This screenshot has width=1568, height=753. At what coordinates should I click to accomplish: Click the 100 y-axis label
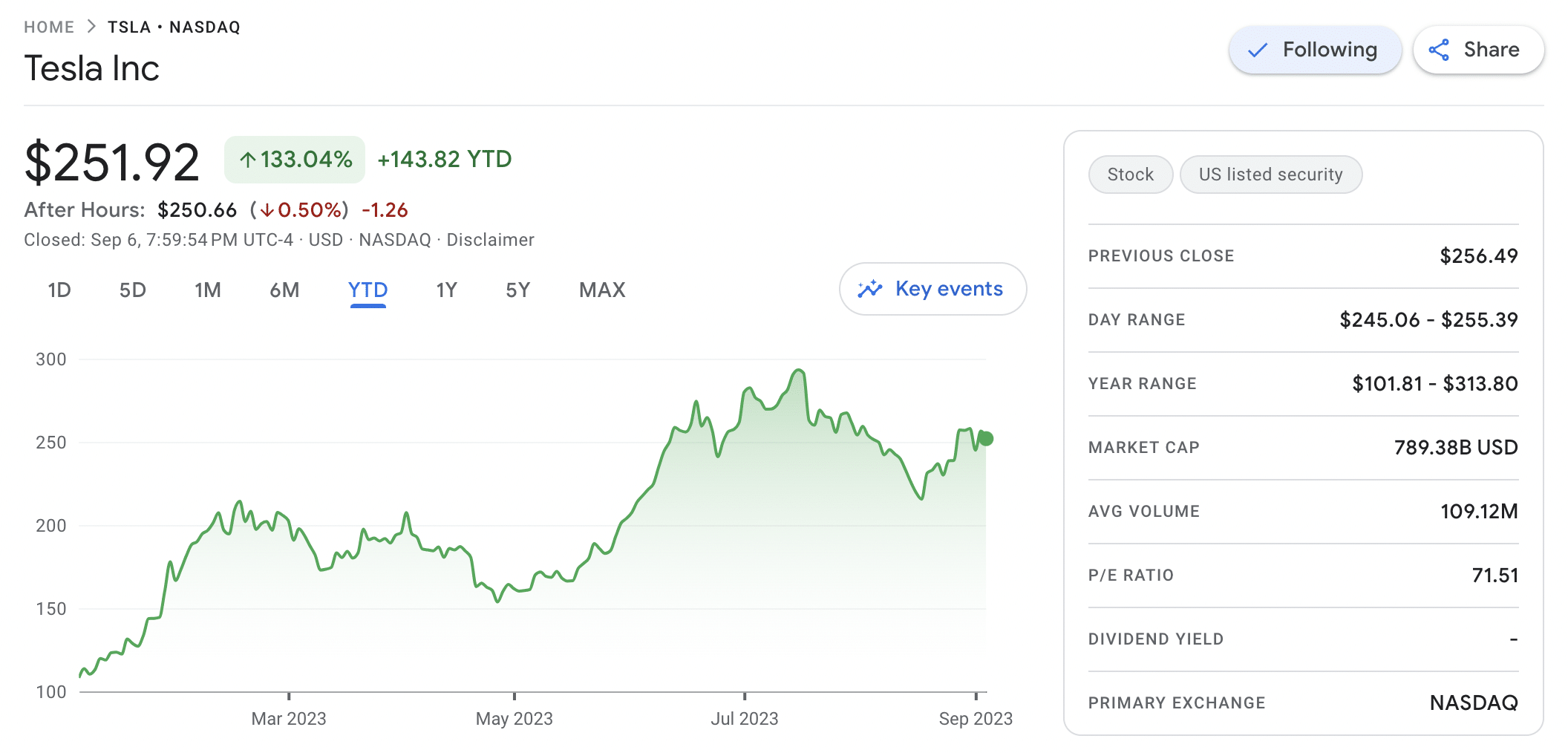click(x=51, y=692)
